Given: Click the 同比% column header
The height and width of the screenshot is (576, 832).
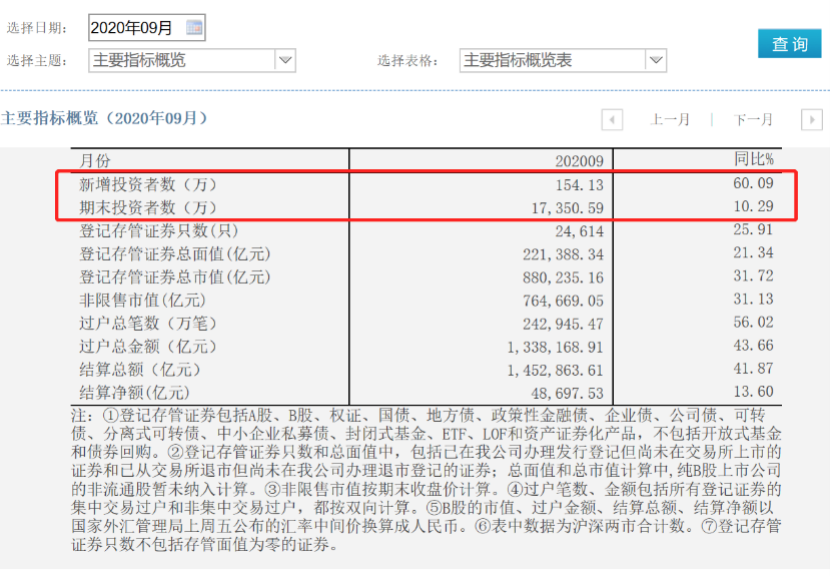Looking at the screenshot, I should click(753, 159).
